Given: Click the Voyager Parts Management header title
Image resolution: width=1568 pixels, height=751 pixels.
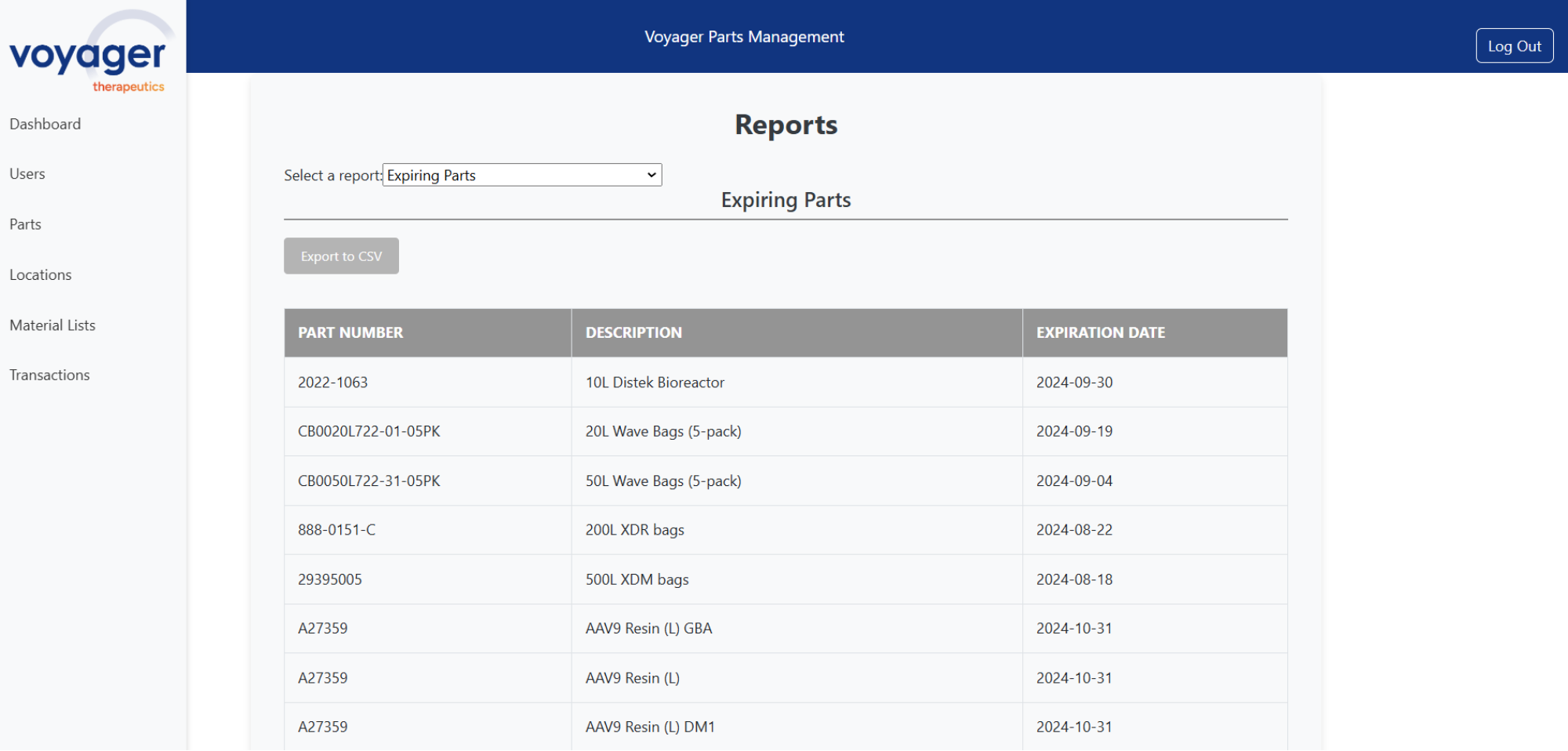Looking at the screenshot, I should pos(744,37).
